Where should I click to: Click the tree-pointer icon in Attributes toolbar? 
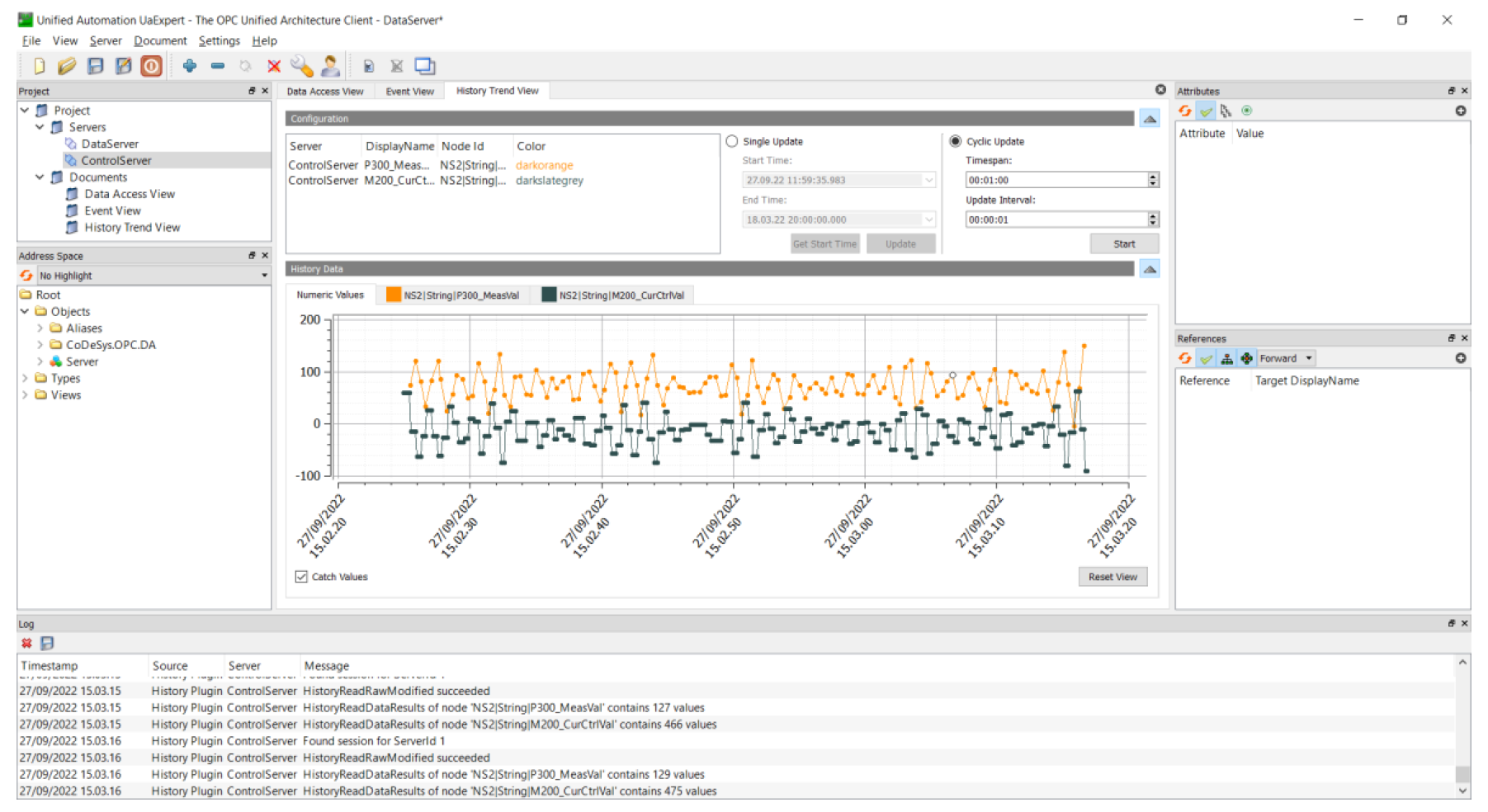click(1226, 111)
